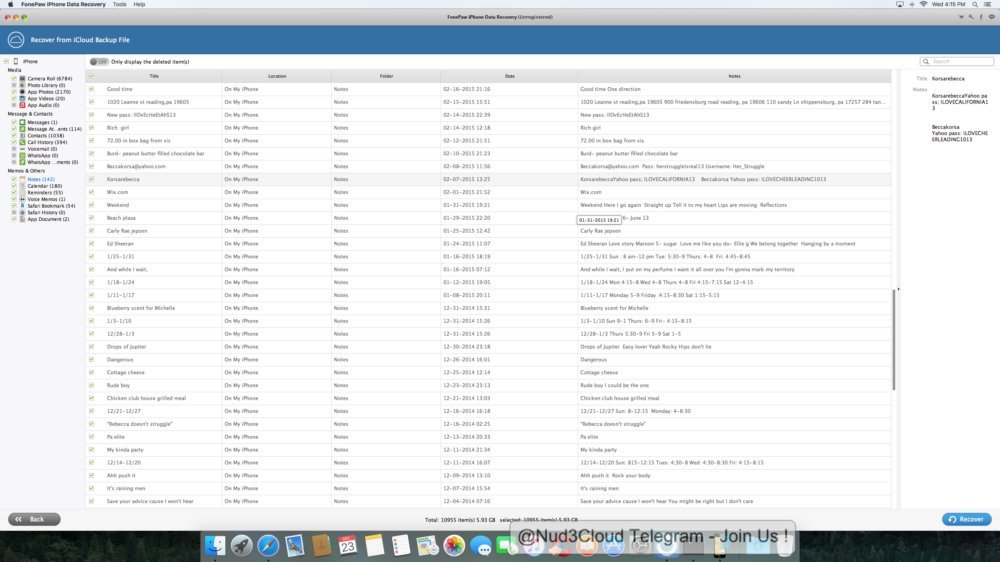Select 'Chicken club house grilled meal' title
Screen dimensions: 1000x562
click(x=146, y=398)
